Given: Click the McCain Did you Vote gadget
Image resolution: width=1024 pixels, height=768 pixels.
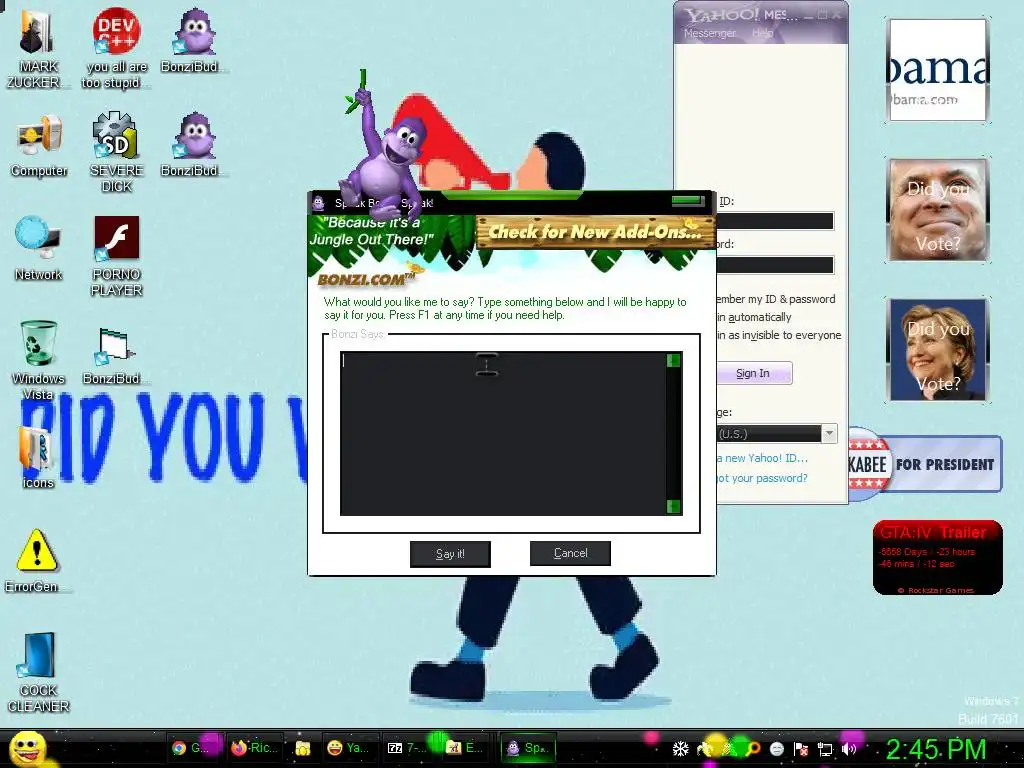Looking at the screenshot, I should tap(938, 210).
